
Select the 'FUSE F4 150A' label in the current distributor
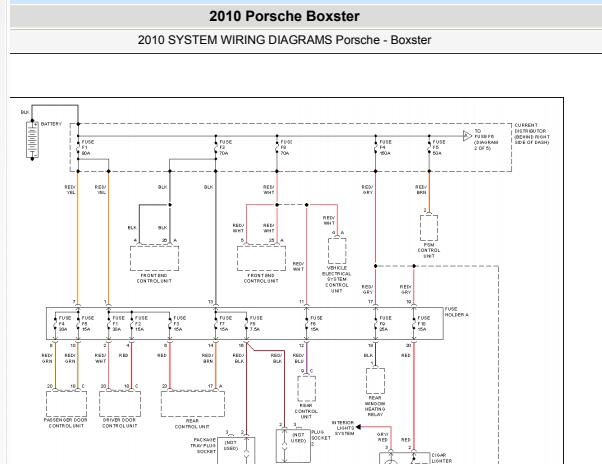(385, 147)
